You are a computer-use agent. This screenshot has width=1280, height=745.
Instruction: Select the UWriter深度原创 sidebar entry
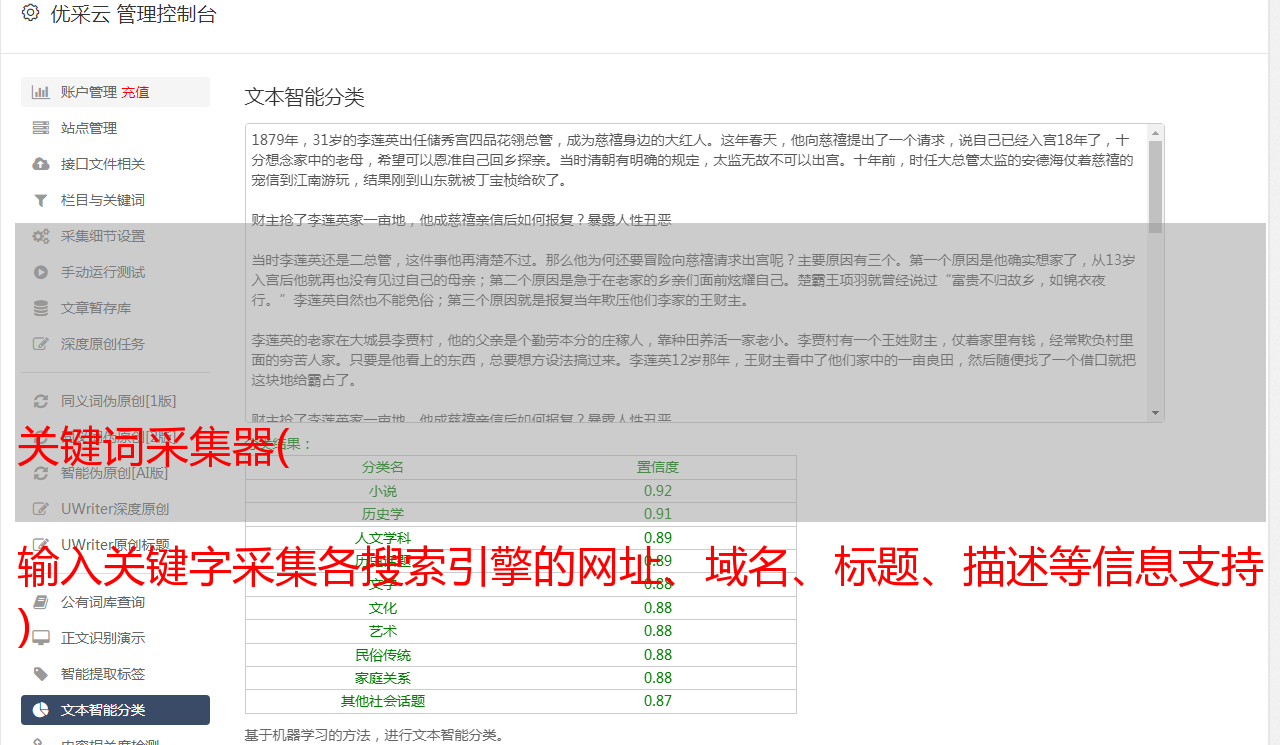[114, 509]
